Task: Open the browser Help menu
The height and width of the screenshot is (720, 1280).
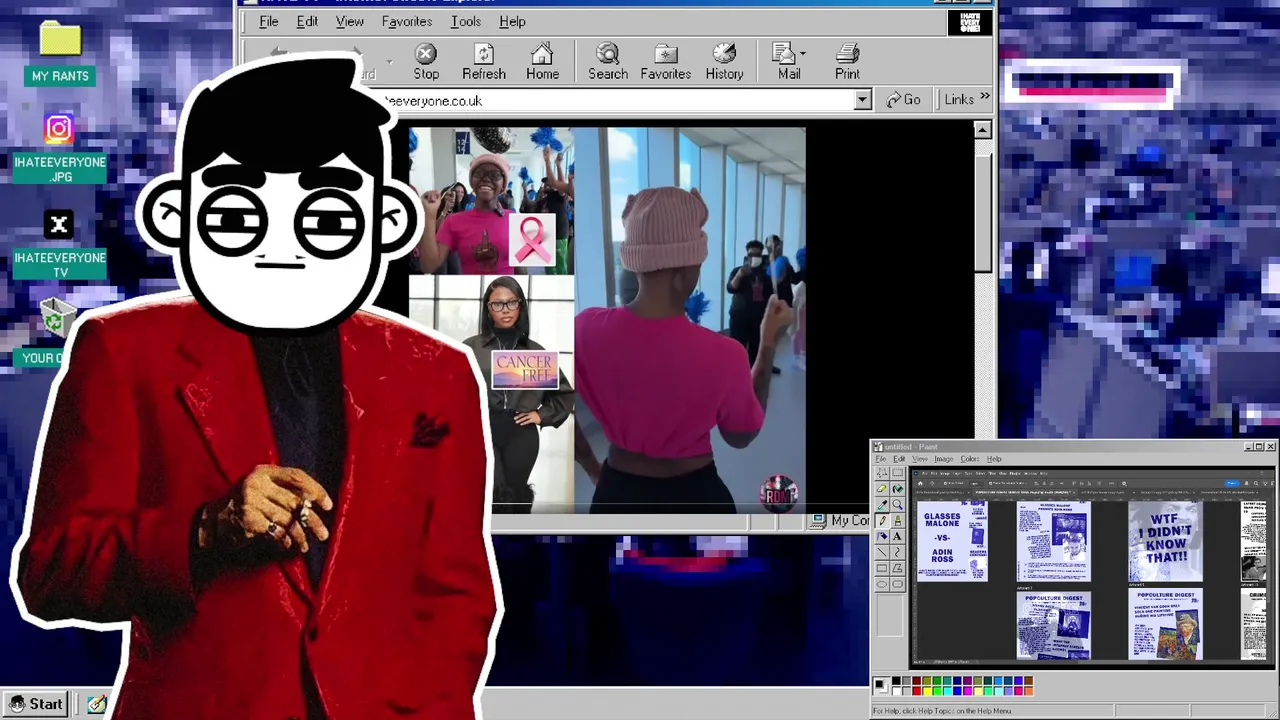Action: 512,21
